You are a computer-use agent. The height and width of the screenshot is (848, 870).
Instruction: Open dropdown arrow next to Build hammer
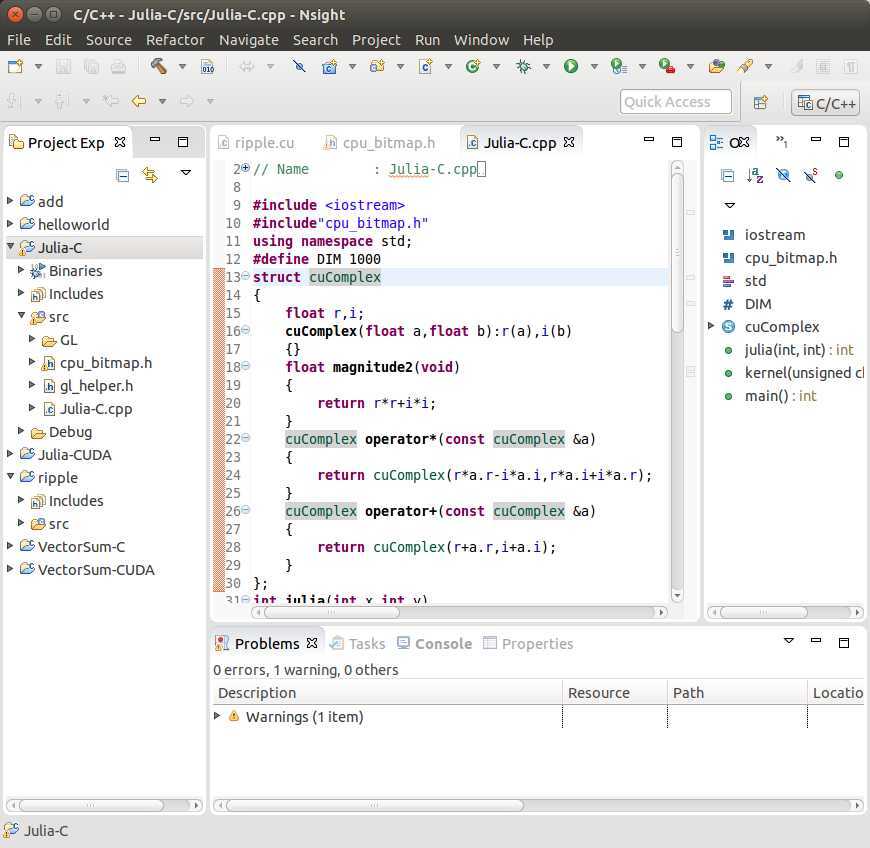click(181, 67)
